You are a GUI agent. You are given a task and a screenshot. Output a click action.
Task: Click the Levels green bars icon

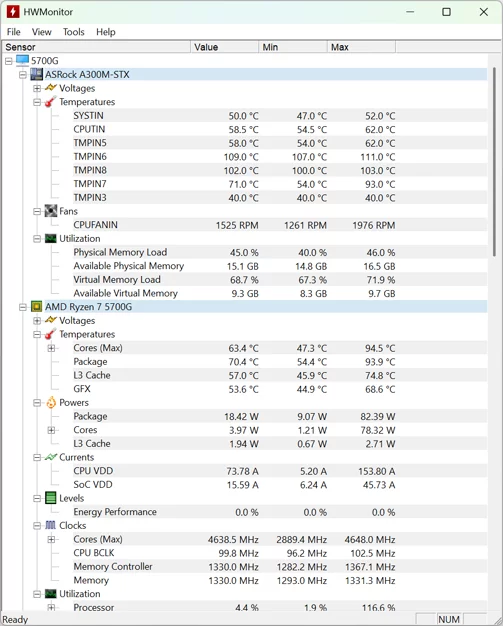pyautogui.click(x=51, y=498)
